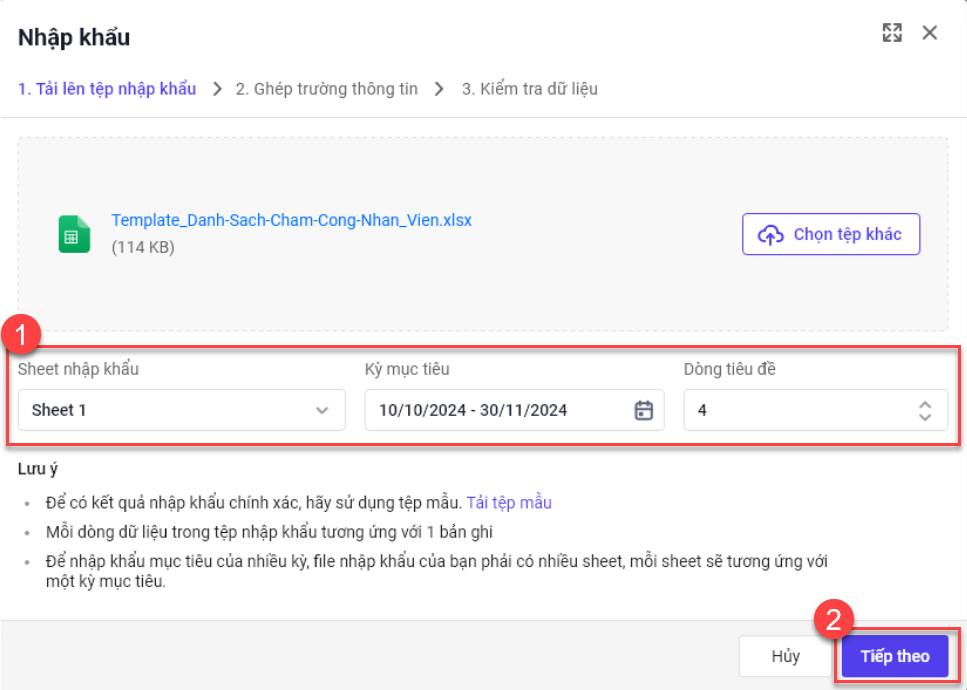
Task: Click the Chọn tệp khác button
Action: click(x=831, y=234)
